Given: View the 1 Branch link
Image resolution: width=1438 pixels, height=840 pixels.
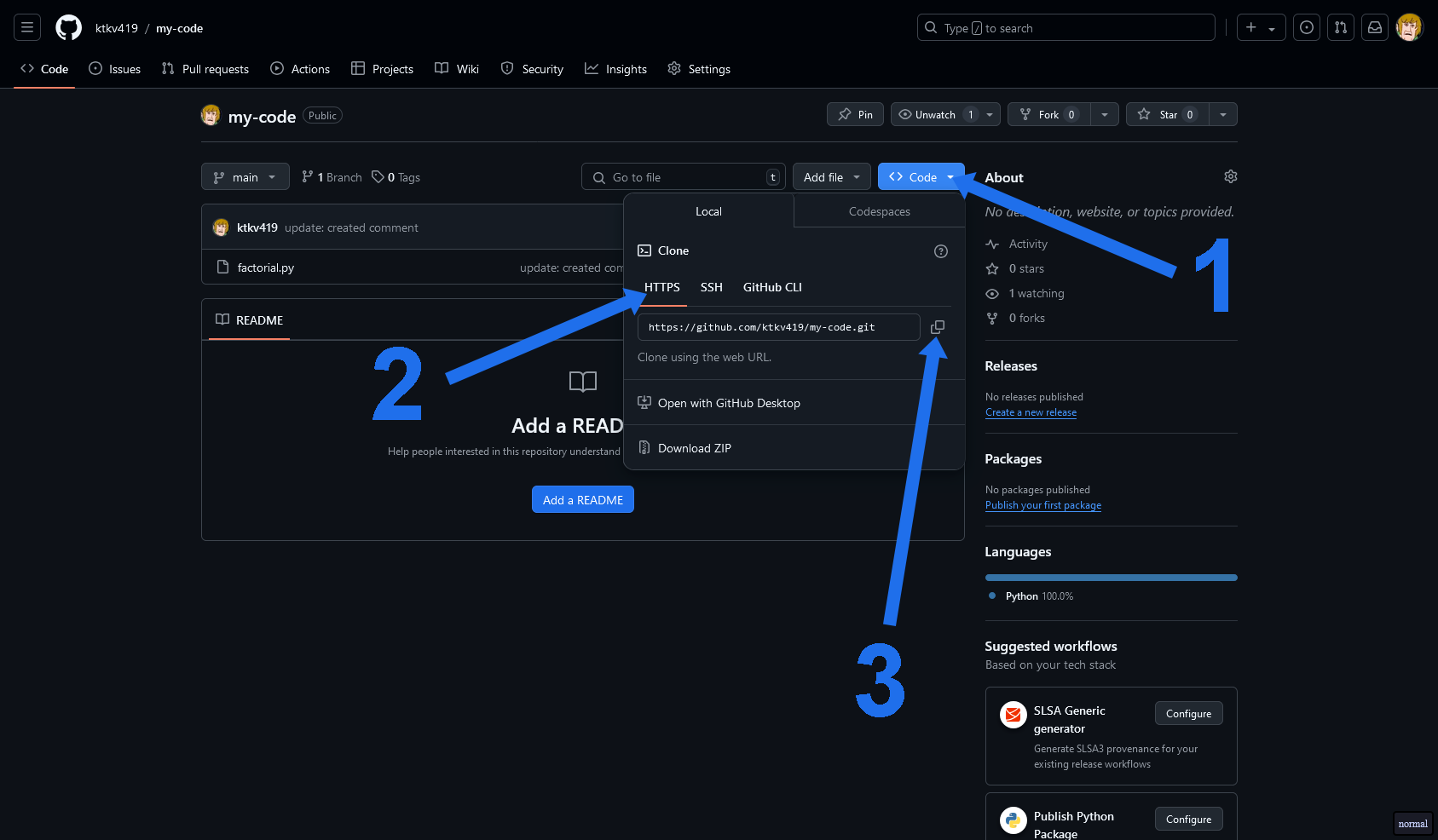Looking at the screenshot, I should click(x=332, y=177).
